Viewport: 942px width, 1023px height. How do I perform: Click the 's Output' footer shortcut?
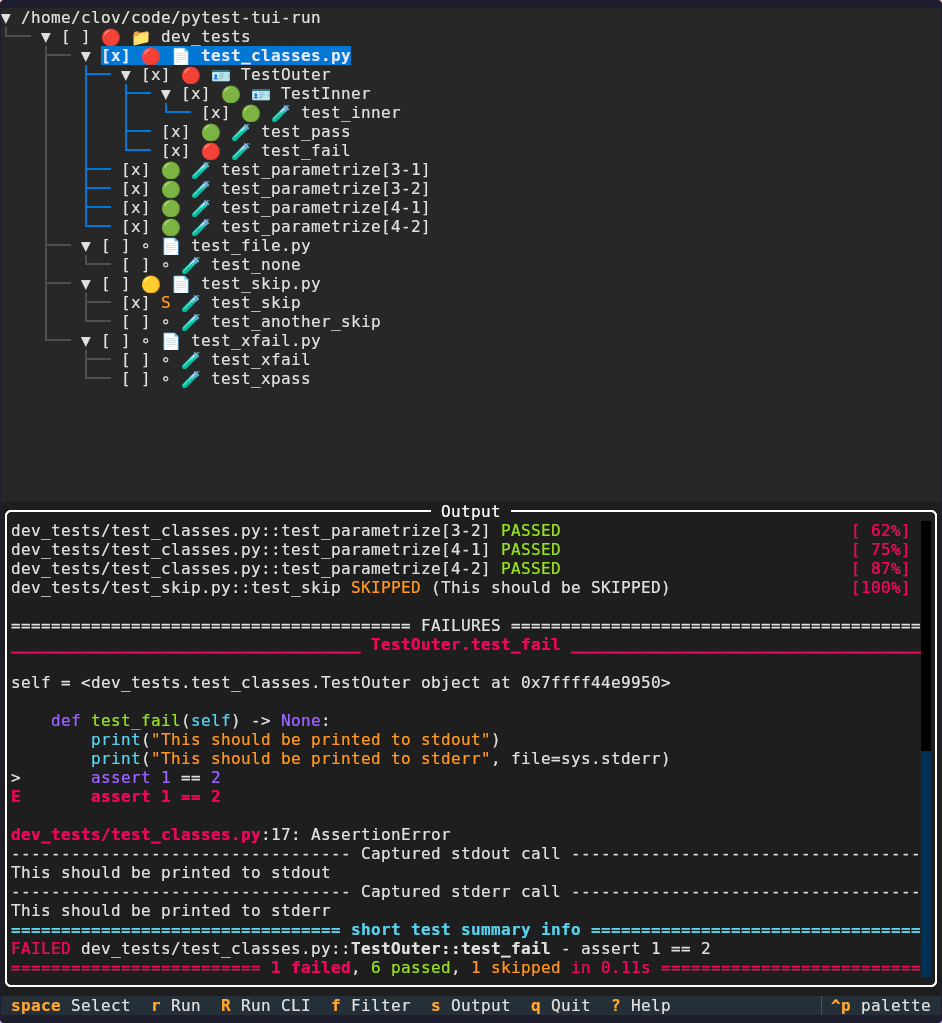[x=470, y=1005]
